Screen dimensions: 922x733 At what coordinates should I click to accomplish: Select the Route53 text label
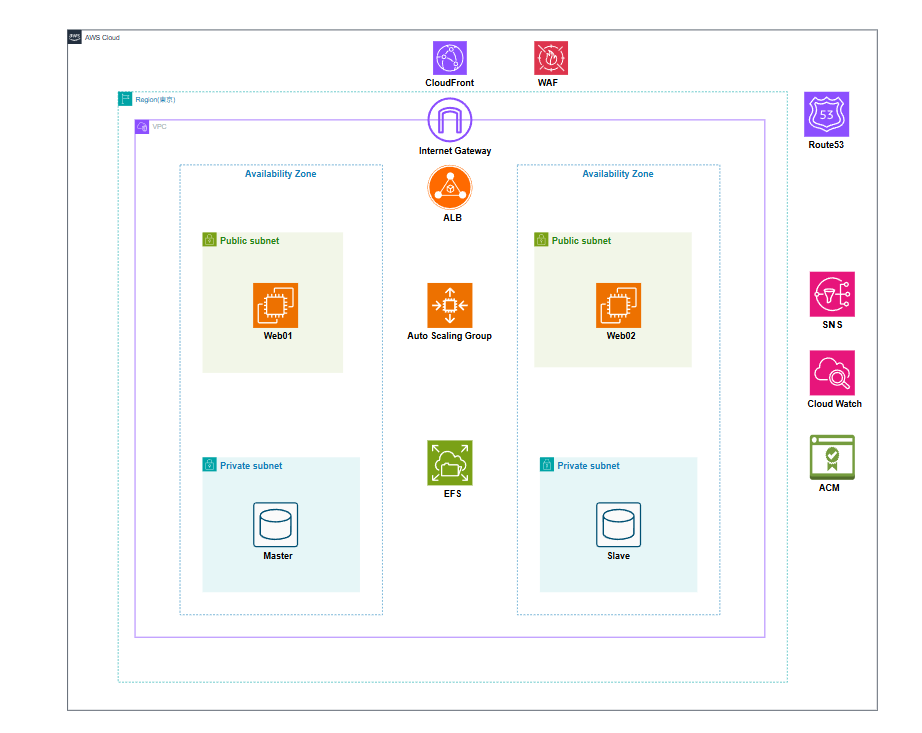826,145
